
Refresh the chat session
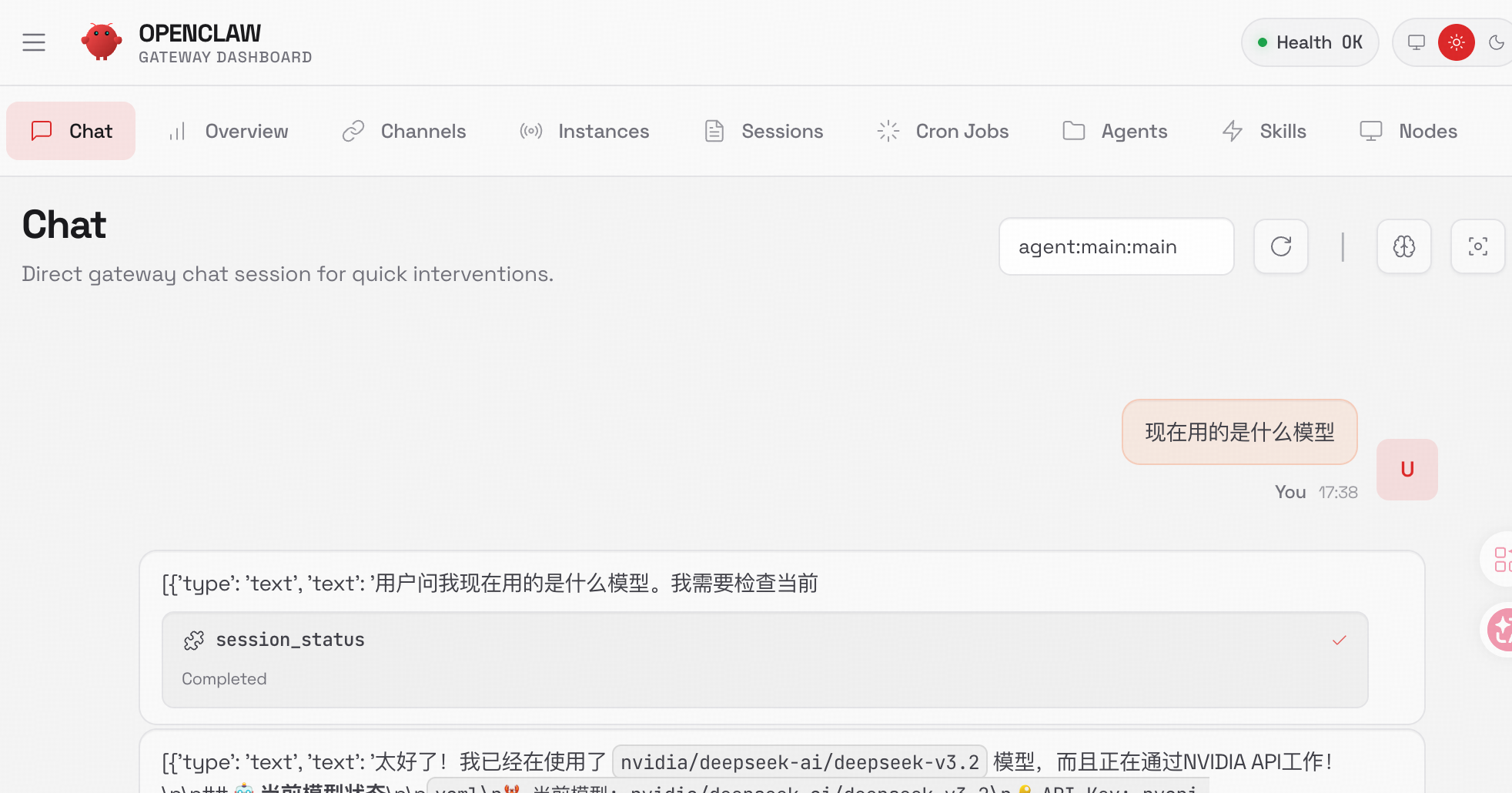[1280, 246]
